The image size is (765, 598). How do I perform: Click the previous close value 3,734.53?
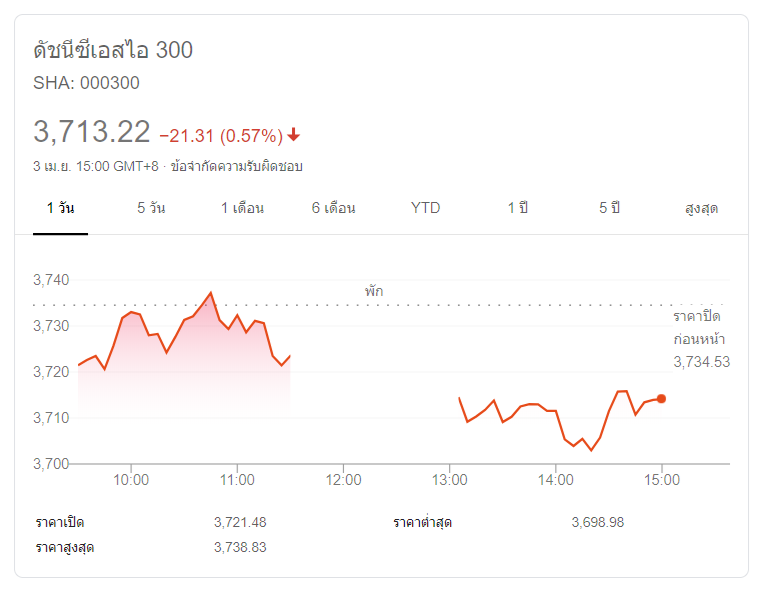701,361
